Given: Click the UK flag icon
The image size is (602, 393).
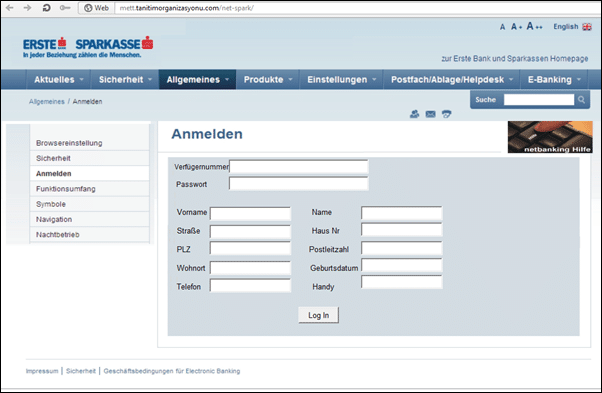Looking at the screenshot, I should coord(587,27).
